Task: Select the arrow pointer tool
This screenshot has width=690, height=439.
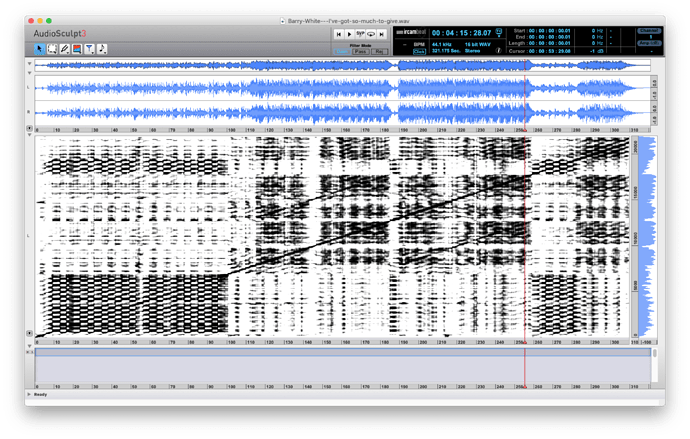Action: [x=39, y=49]
